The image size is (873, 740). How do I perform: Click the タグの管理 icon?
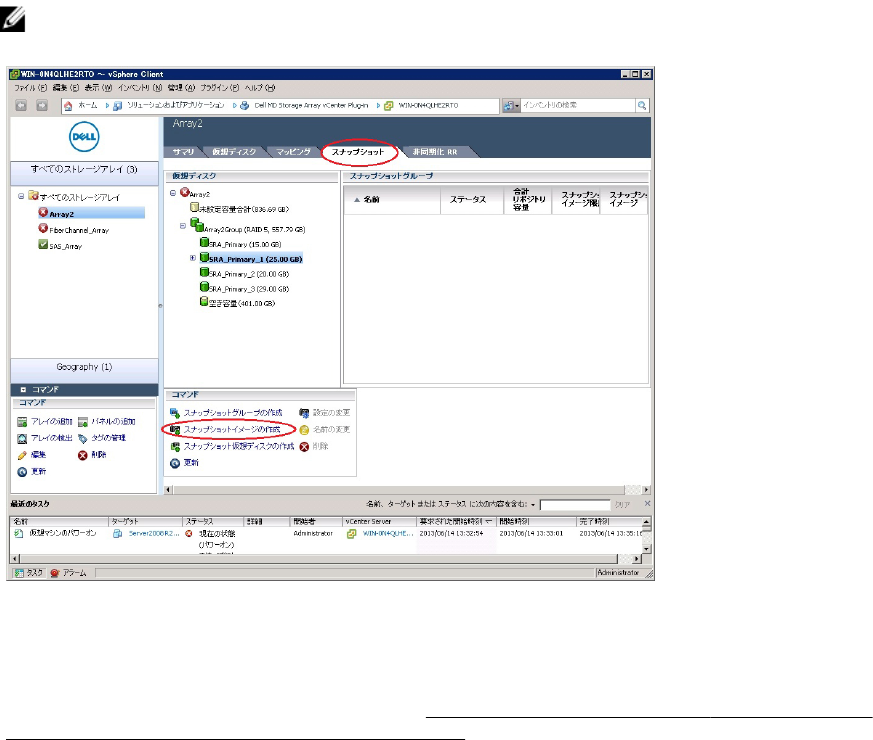[x=82, y=438]
